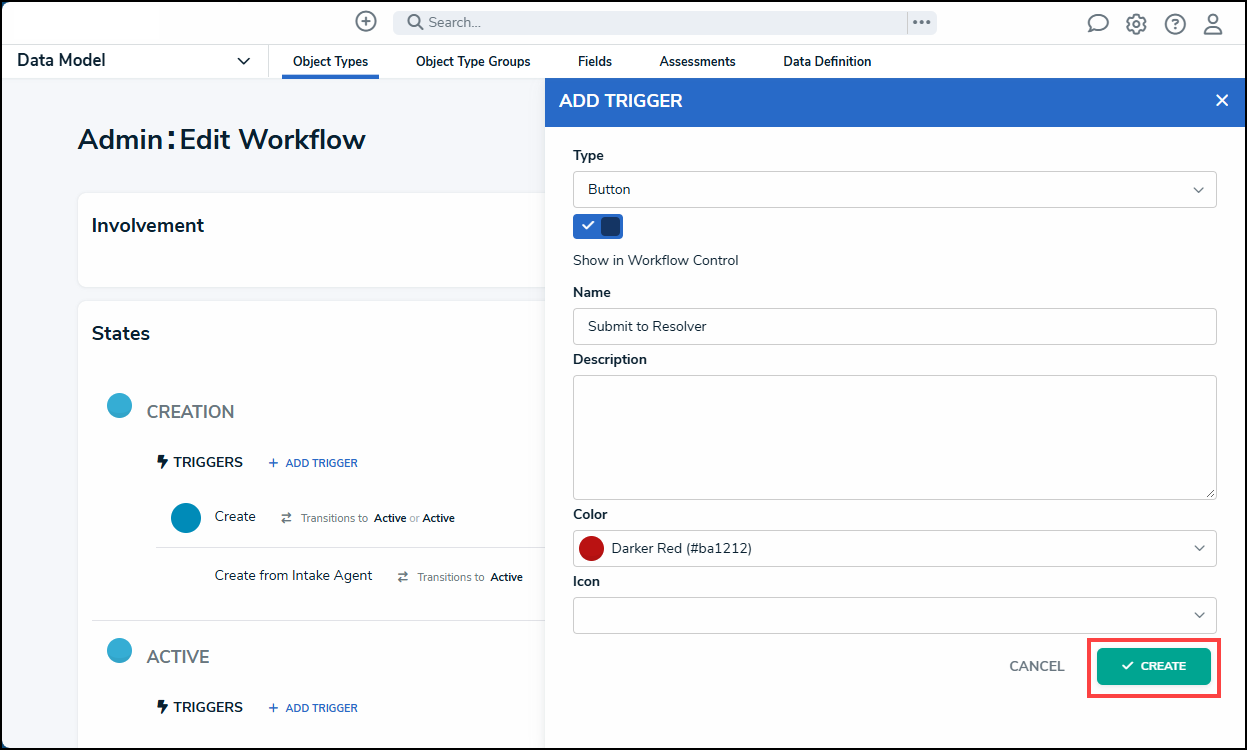
Task: Click into the Name input field
Action: [x=895, y=326]
